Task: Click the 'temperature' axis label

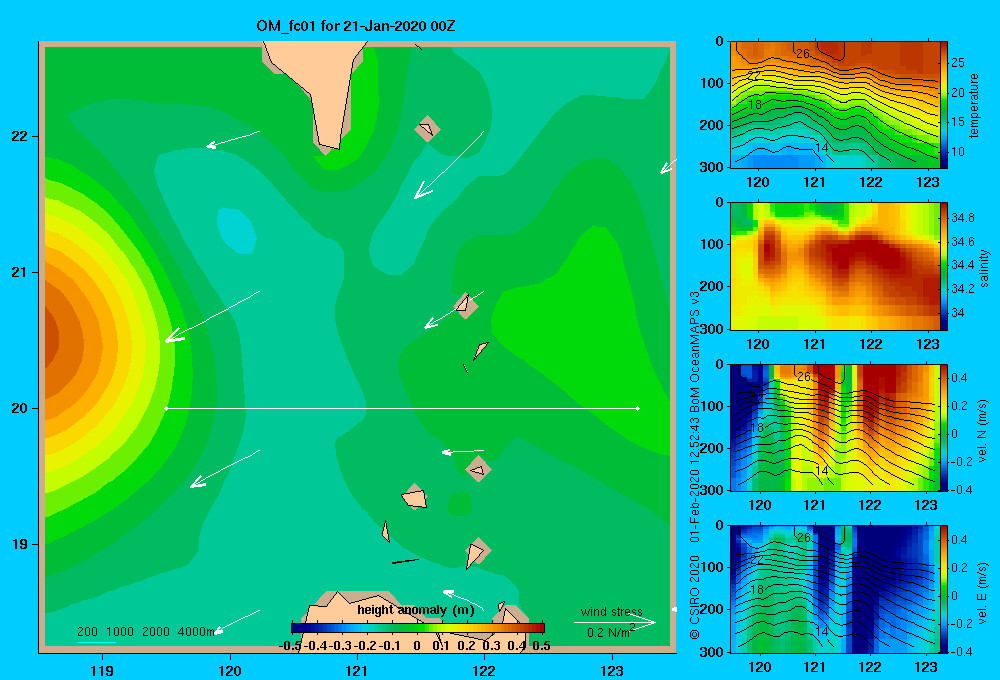Action: coord(974,105)
